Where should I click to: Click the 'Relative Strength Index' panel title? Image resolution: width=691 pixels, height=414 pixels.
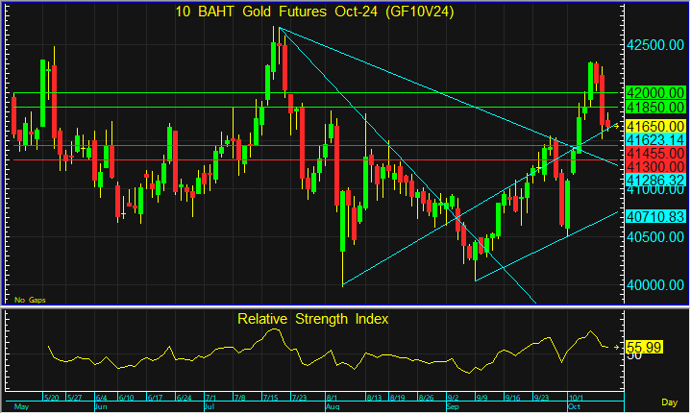313,319
